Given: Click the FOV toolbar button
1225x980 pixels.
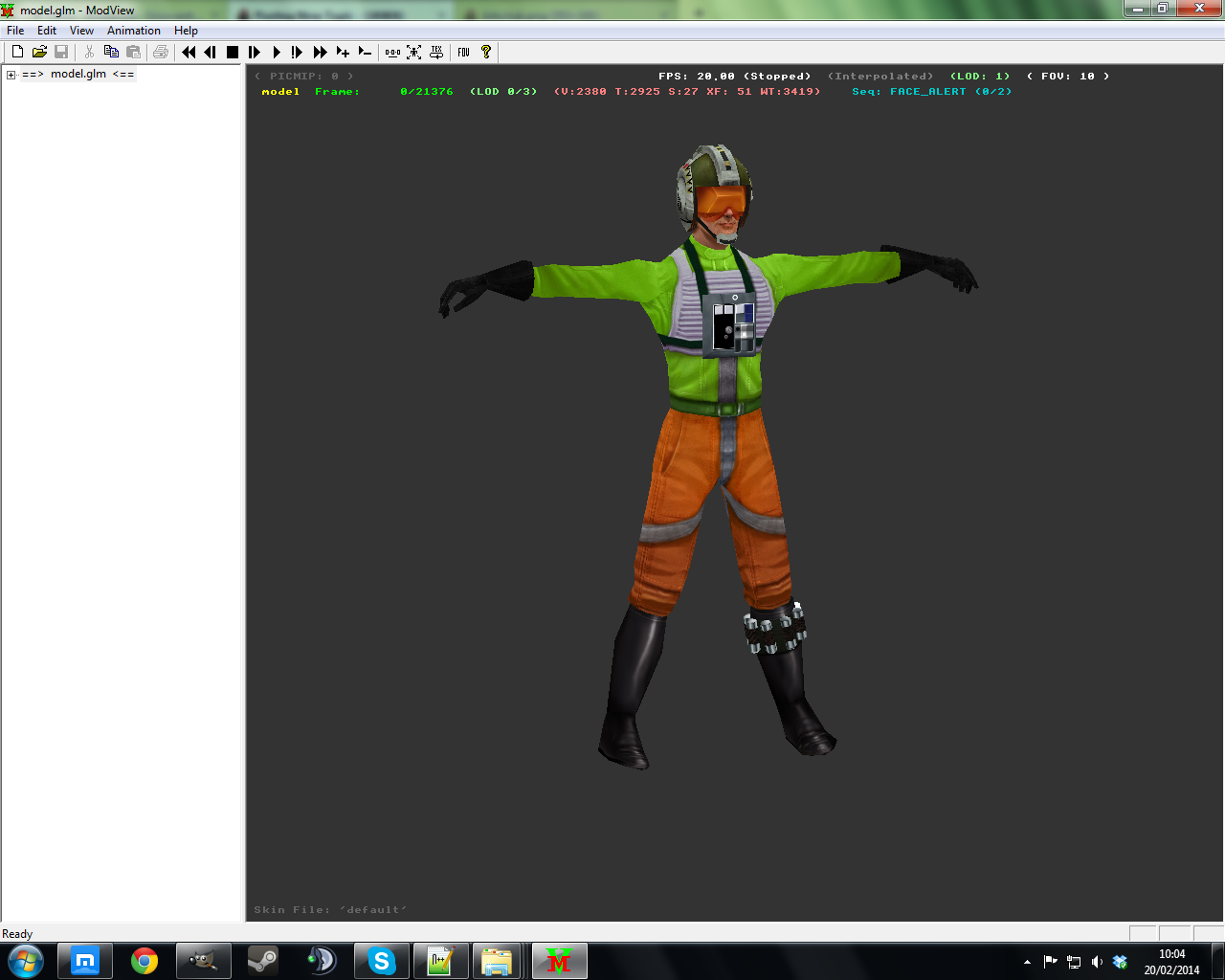Looking at the screenshot, I should pos(463,52).
